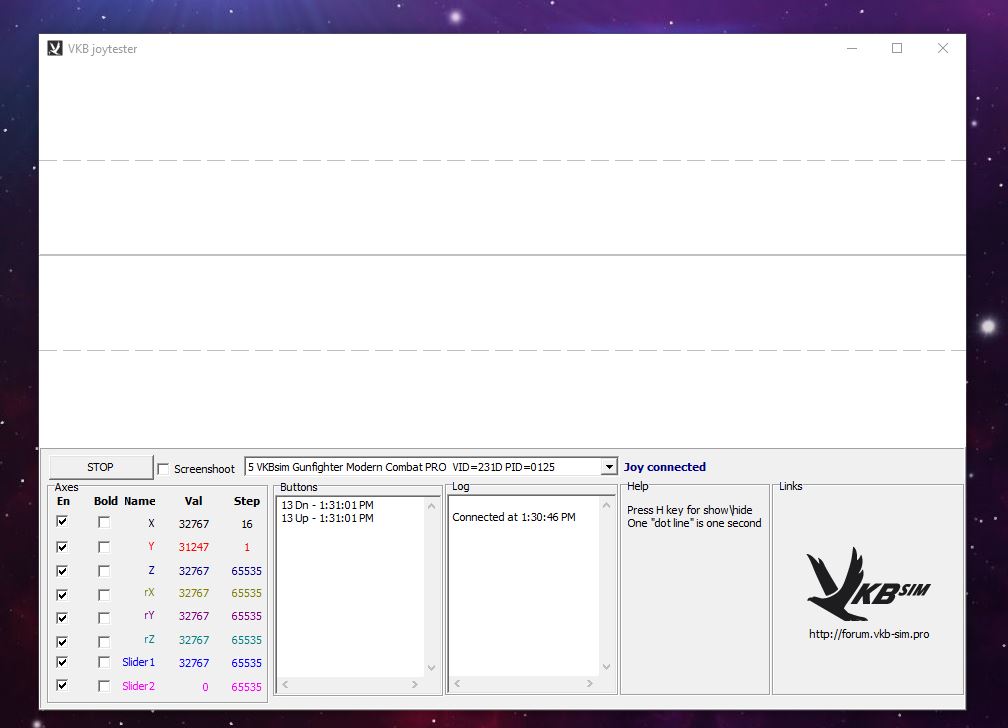Viewport: 1008px width, 728px height.
Task: Disable the Slider2 En checkbox
Action: click(62, 685)
